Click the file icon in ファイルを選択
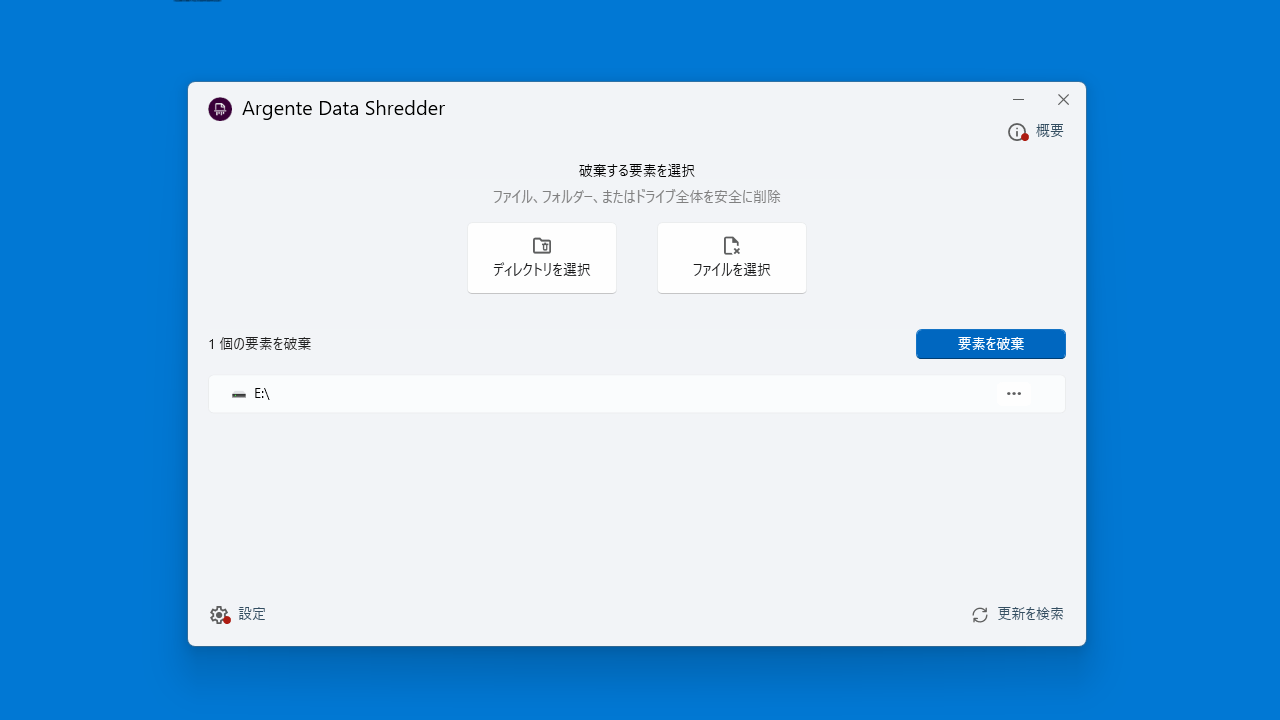1280x720 pixels. 731,246
